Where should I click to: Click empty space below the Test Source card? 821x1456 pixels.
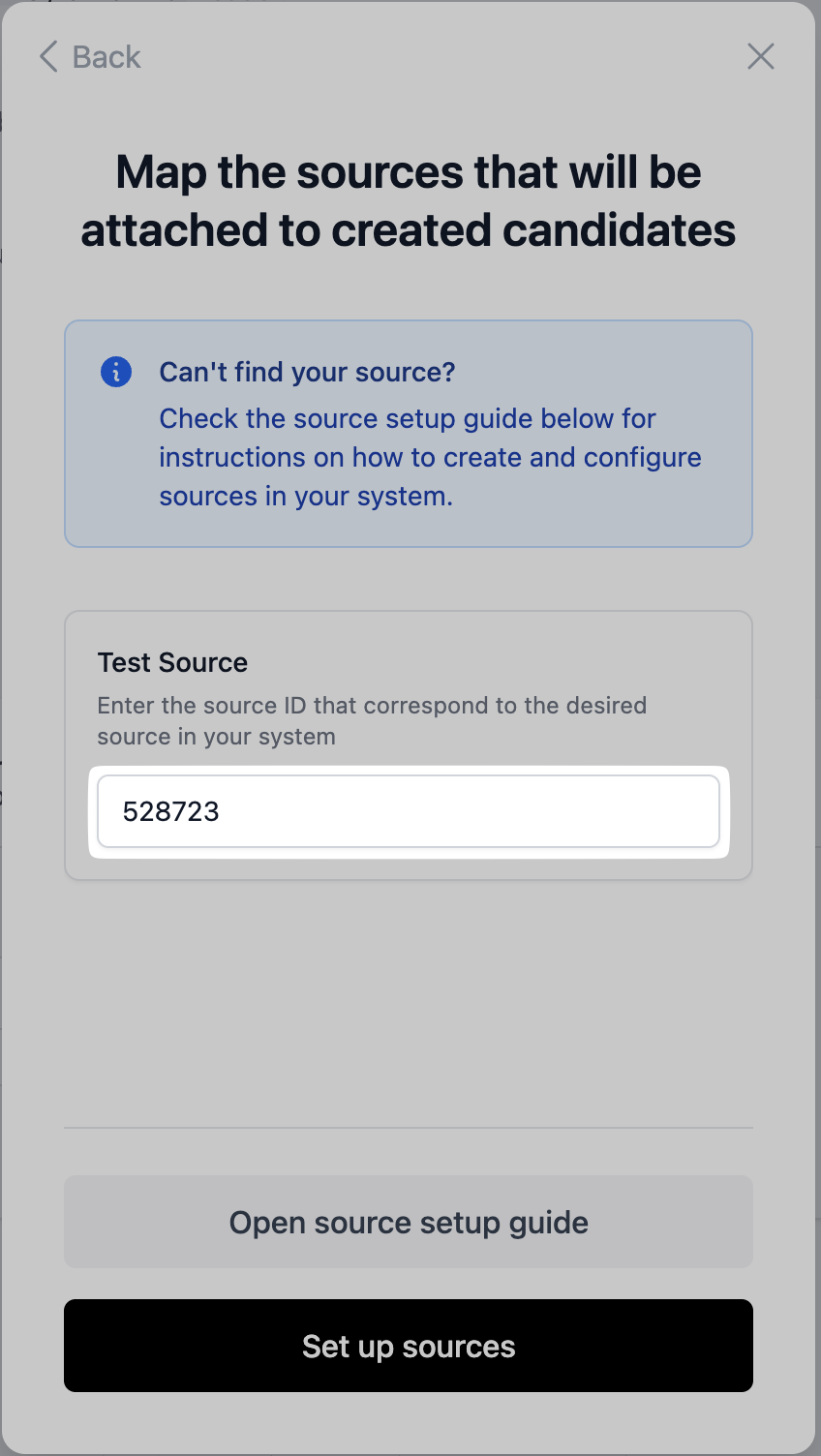point(408,997)
